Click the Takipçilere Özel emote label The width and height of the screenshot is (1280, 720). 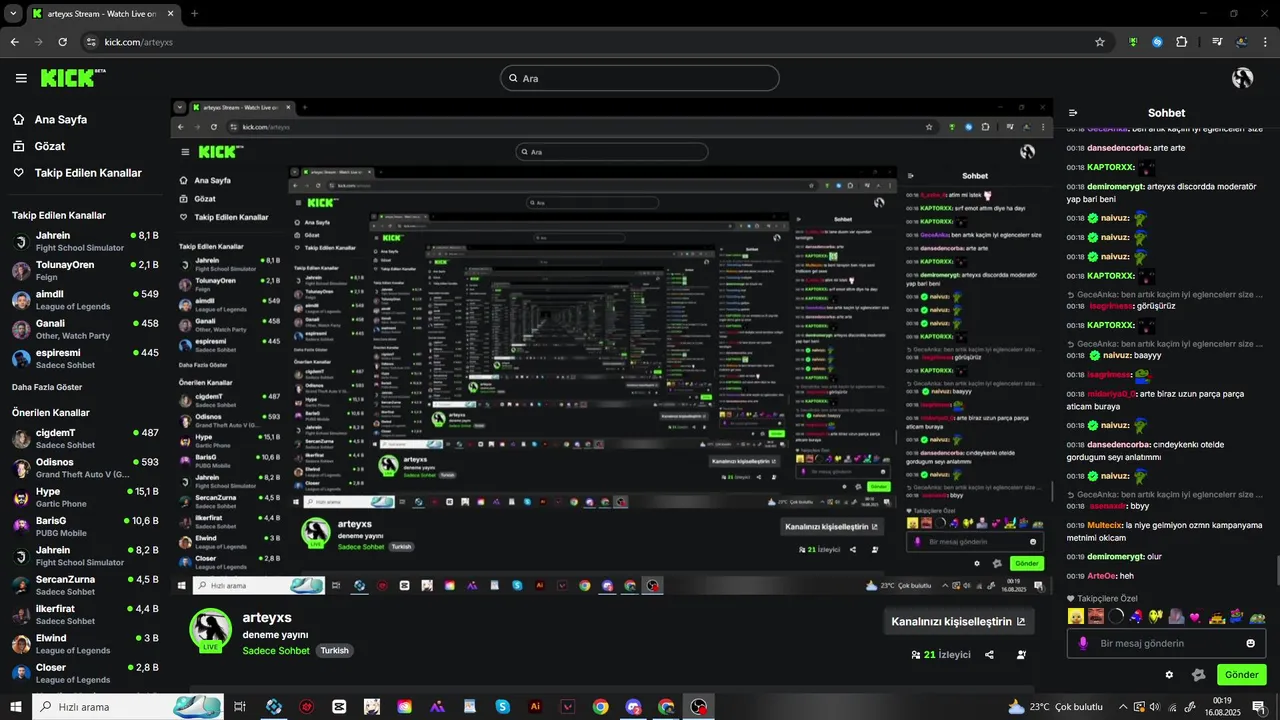(x=1101, y=598)
